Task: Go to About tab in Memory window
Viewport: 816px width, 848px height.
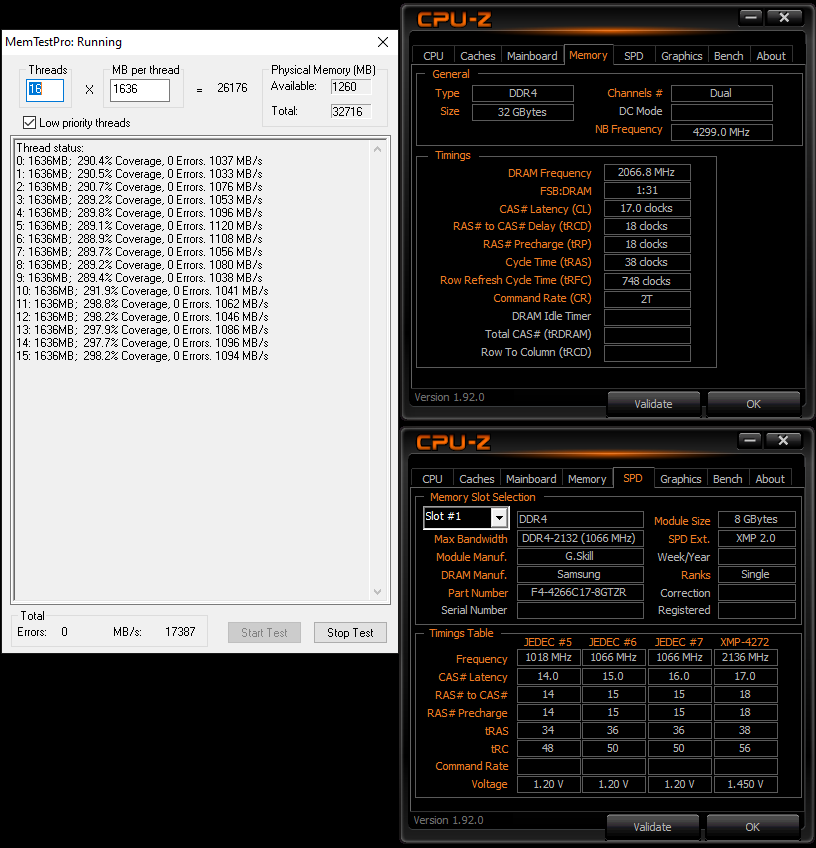Action: point(770,56)
